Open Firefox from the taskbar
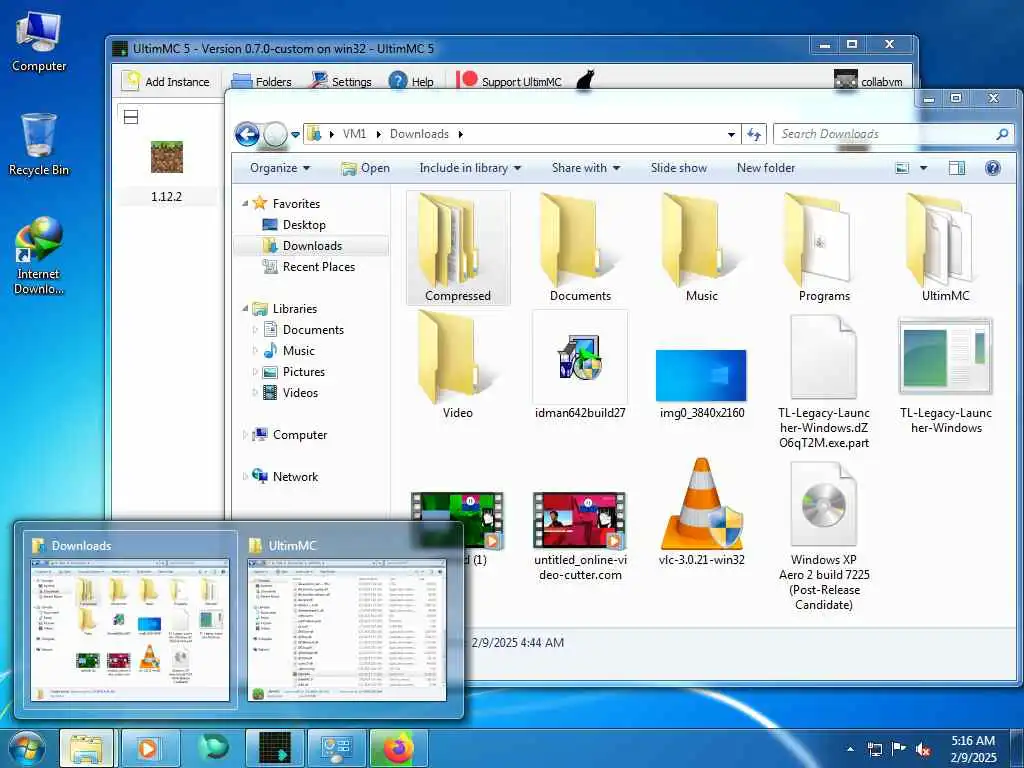 [x=398, y=748]
